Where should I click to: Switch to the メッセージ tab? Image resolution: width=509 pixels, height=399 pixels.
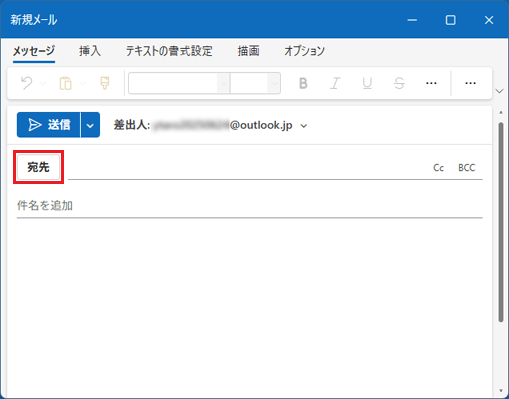coord(34,51)
